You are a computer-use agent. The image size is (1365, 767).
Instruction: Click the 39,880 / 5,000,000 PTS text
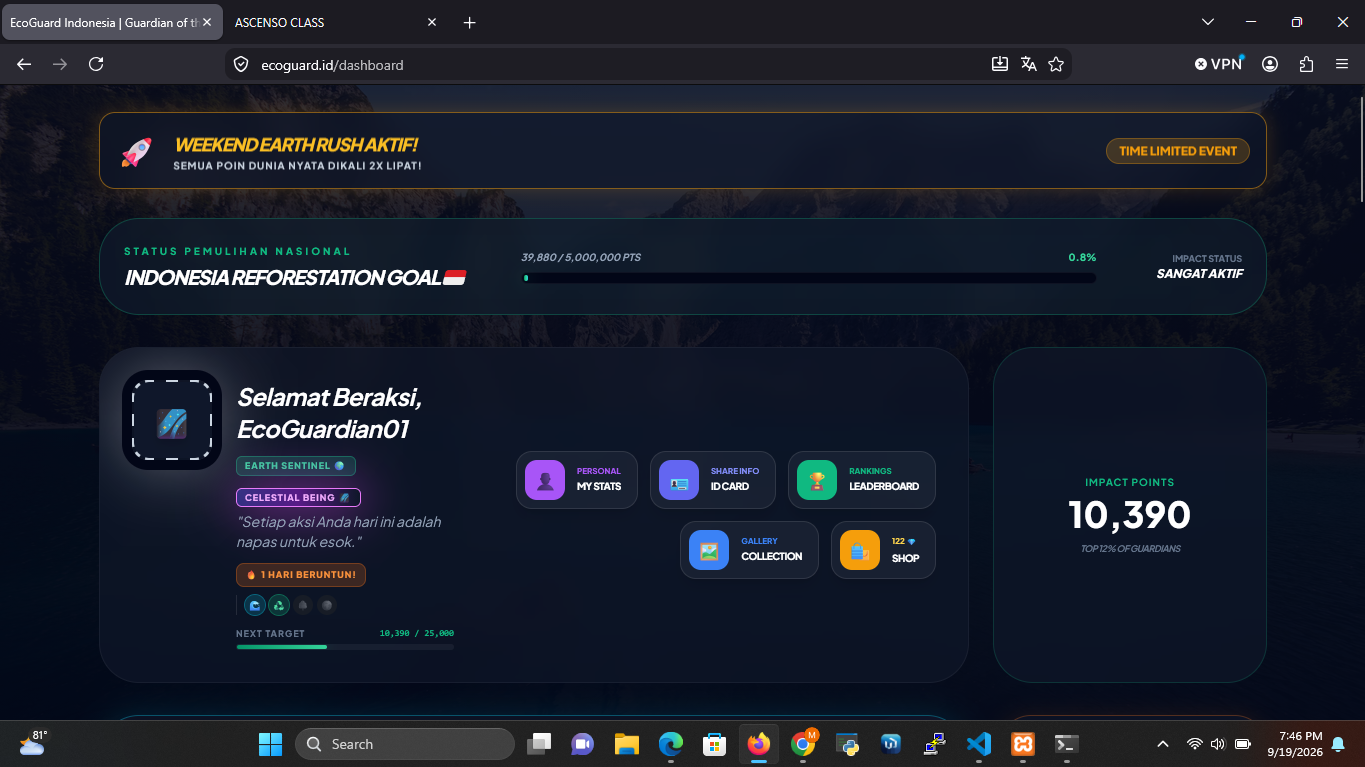[581, 257]
